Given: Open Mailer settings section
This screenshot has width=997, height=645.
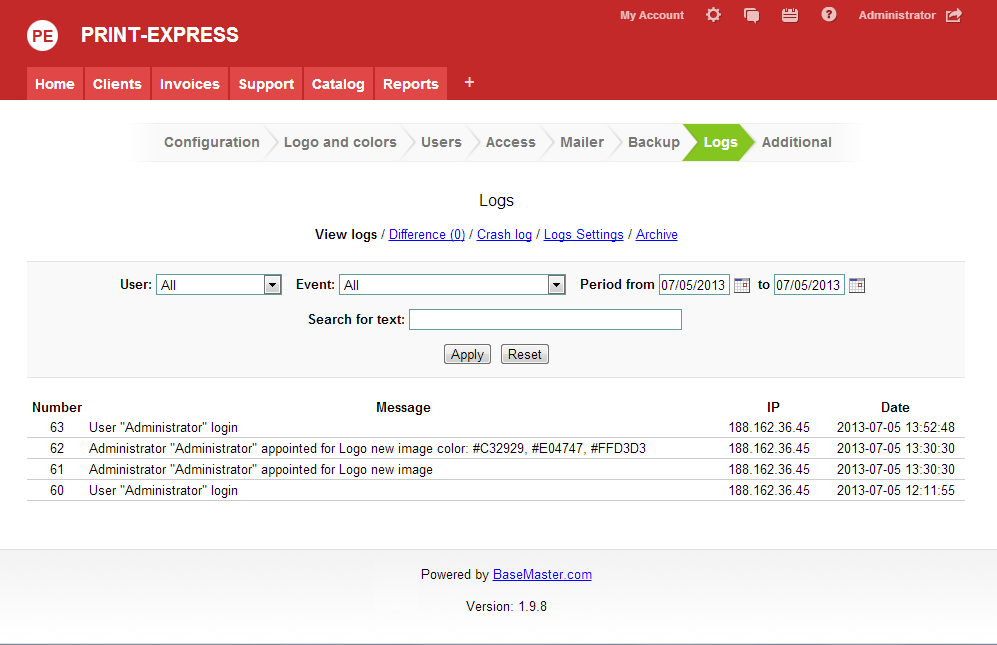Looking at the screenshot, I should point(582,142).
